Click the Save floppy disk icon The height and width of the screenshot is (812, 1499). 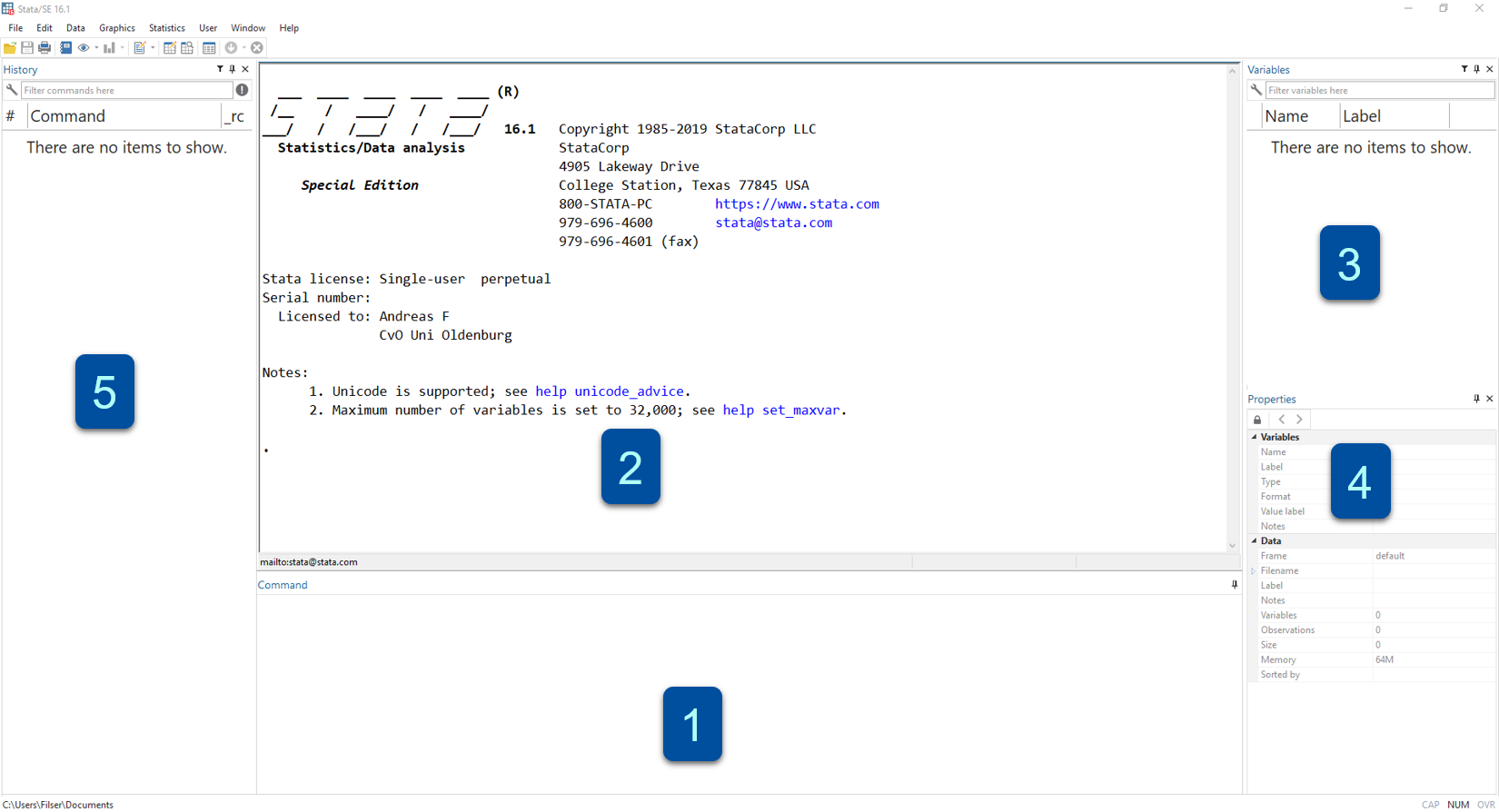point(27,47)
